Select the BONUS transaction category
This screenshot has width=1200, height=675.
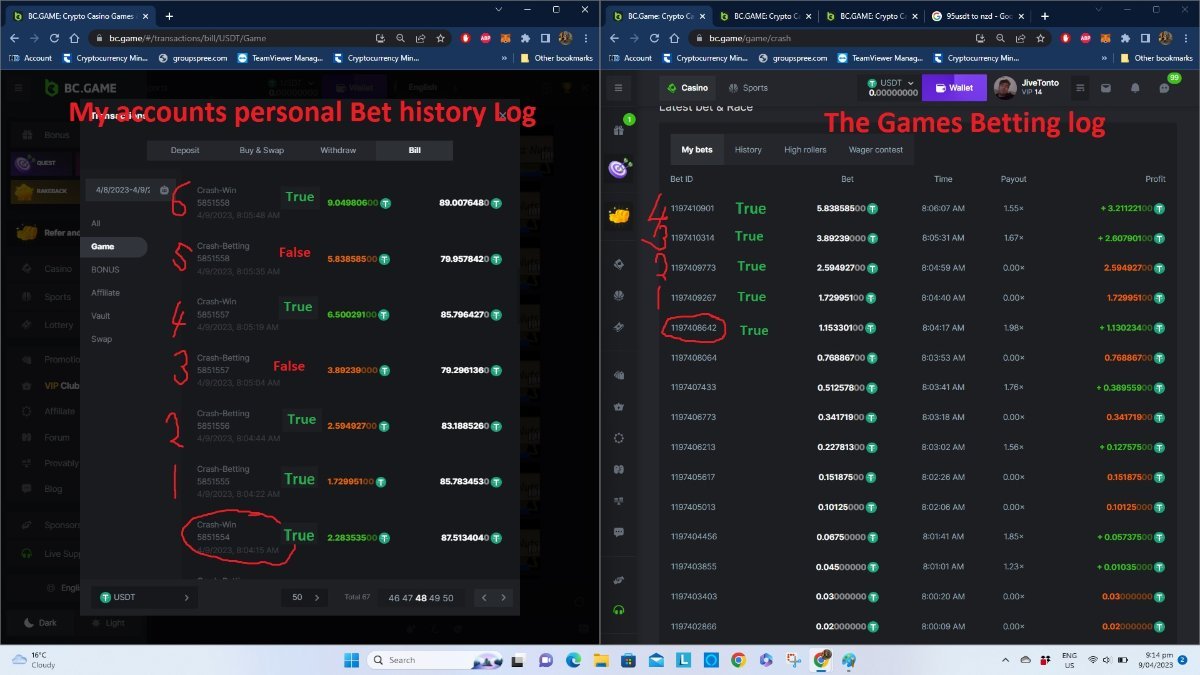(x=105, y=270)
